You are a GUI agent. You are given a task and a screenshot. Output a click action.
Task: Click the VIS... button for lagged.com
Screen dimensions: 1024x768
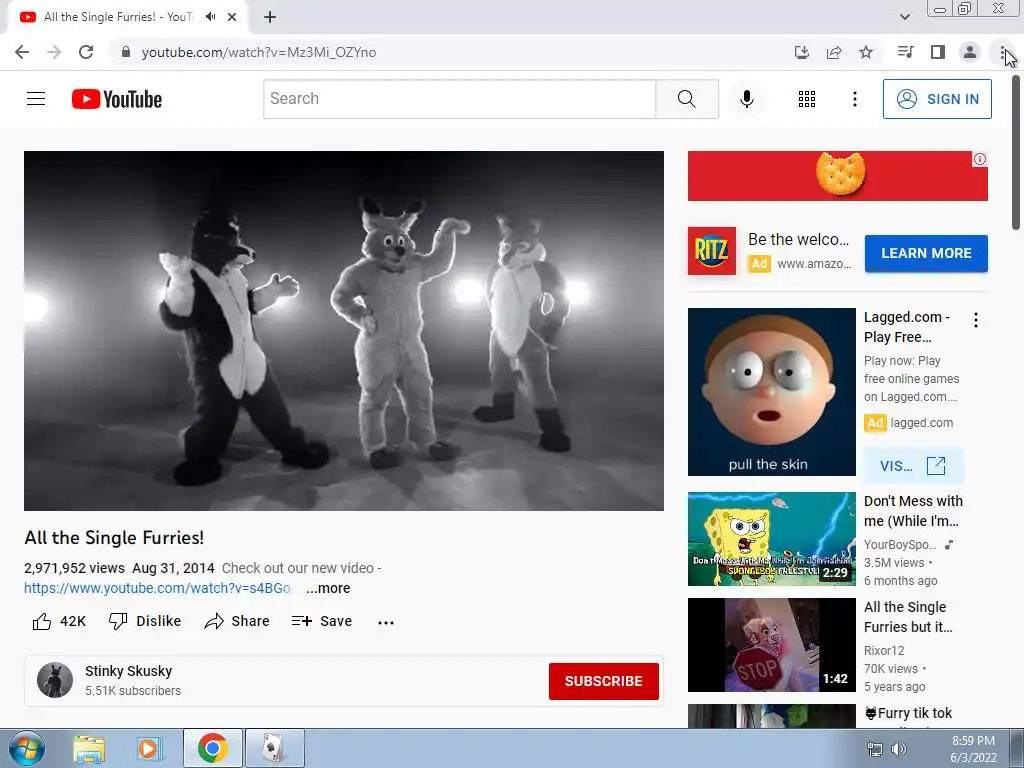click(x=913, y=466)
